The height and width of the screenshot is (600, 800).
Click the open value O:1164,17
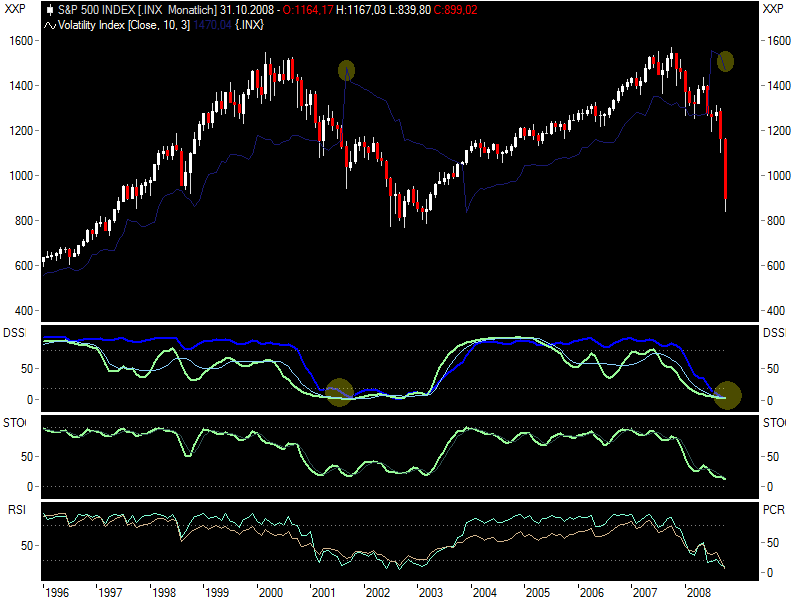coord(308,10)
